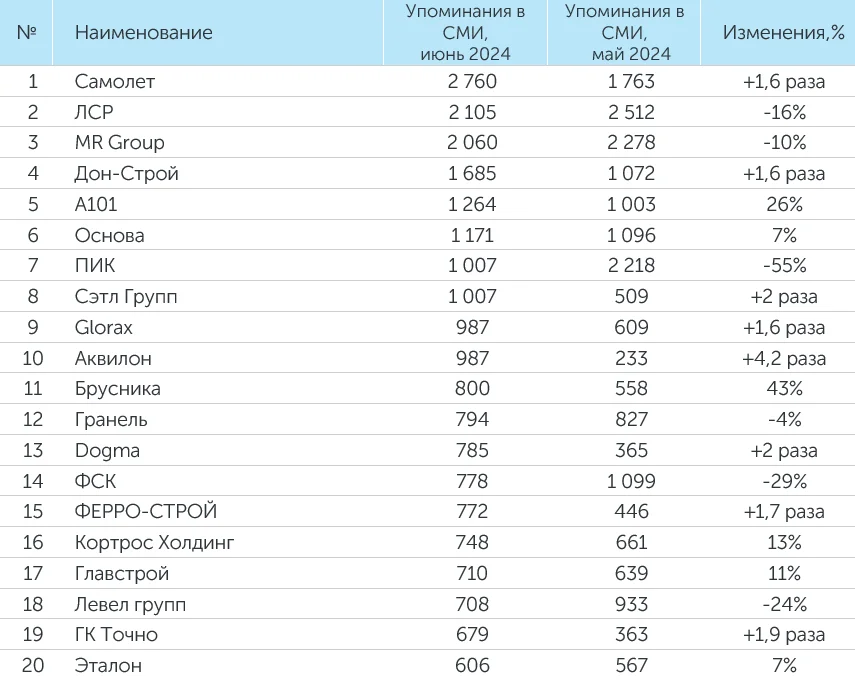Click the 'Наименование' column header

click(x=143, y=32)
